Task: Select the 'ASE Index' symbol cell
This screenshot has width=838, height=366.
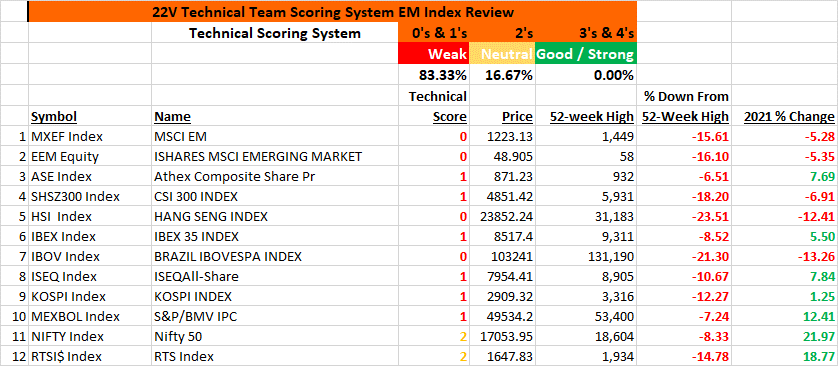Action: 90,176
